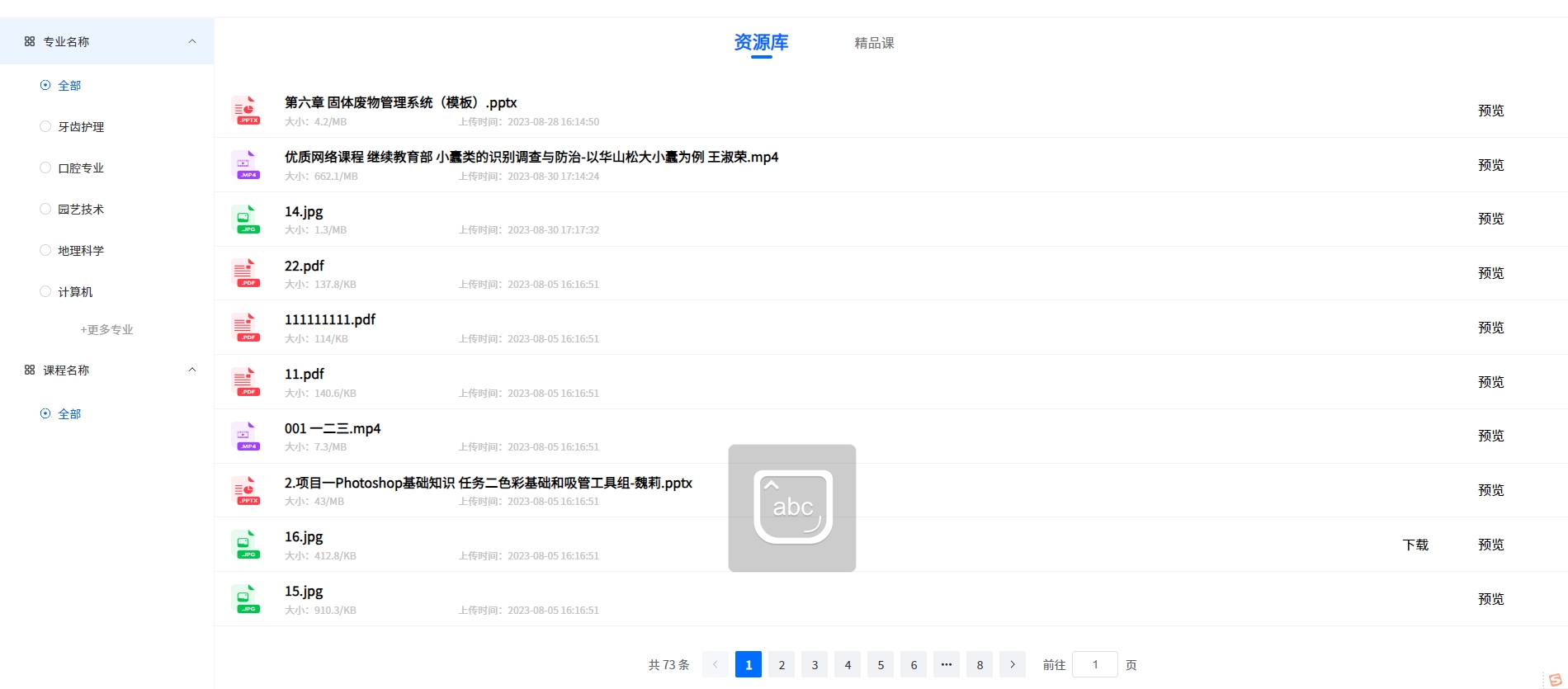Click the current page 1 button
The width and height of the screenshot is (1568, 689).
749,664
